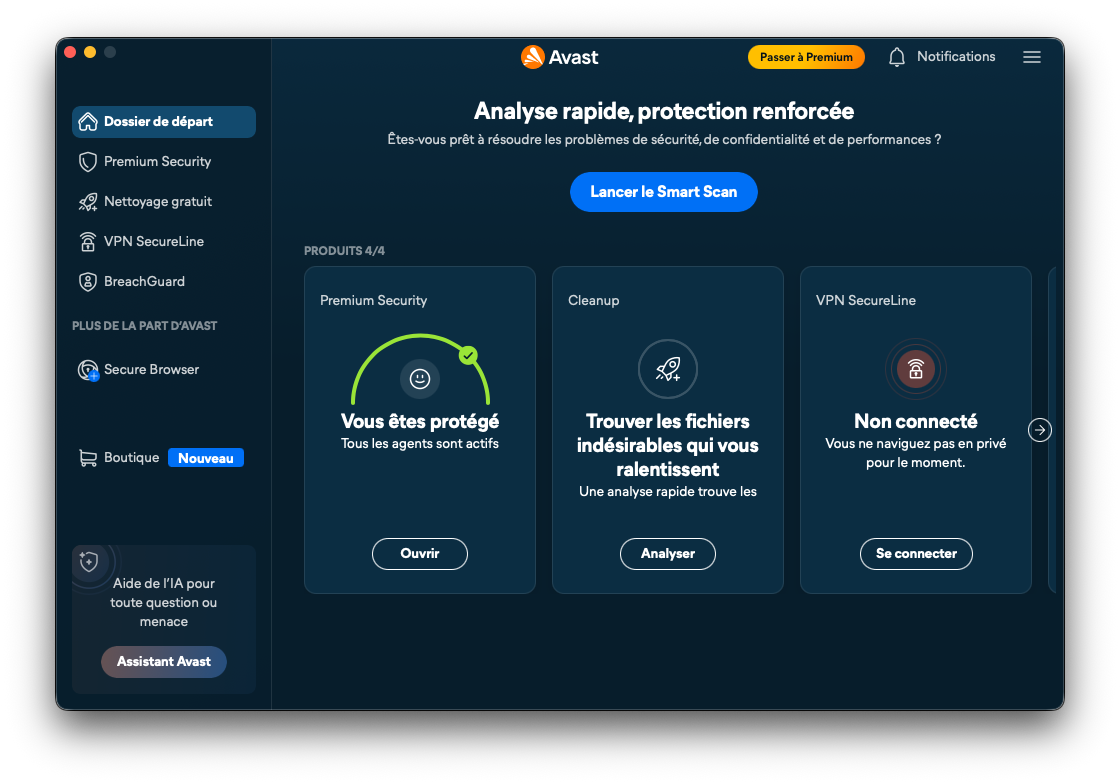Select VPN SecureLine in sidebar
1120x784 pixels.
click(x=164, y=241)
